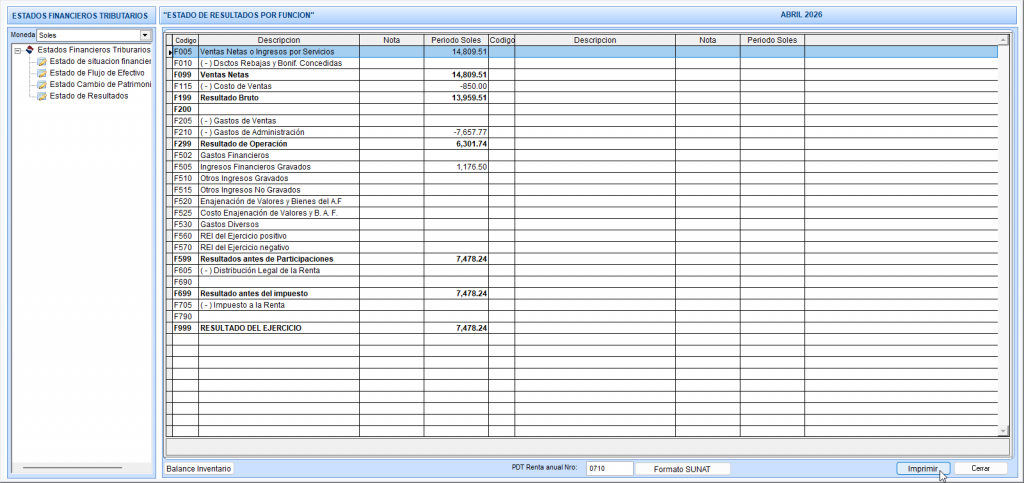Screen dimensions: 1024x483
Task: Click the Estados Financieros Triburarios root icon
Action: (x=29, y=50)
